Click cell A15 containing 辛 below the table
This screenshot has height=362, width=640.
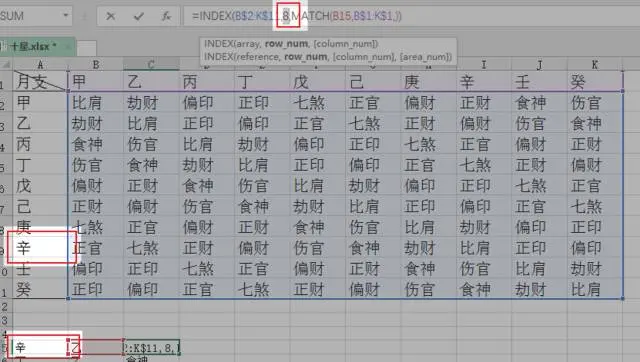[40, 347]
